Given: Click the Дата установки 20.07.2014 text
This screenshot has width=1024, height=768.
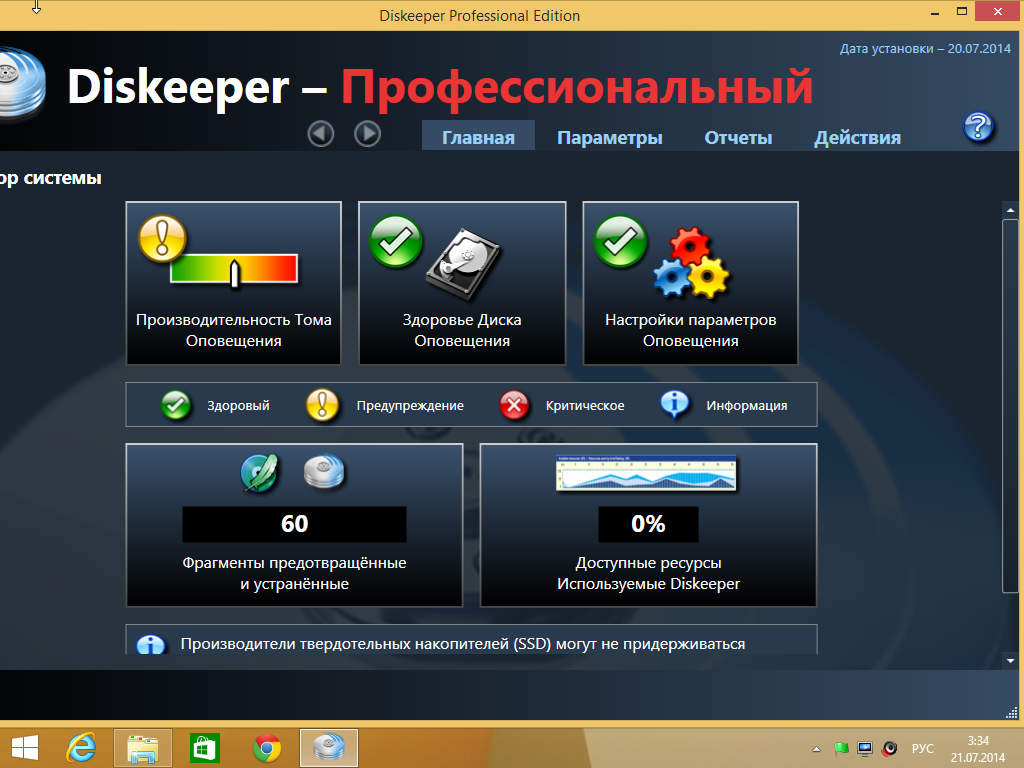Looking at the screenshot, I should [925, 48].
